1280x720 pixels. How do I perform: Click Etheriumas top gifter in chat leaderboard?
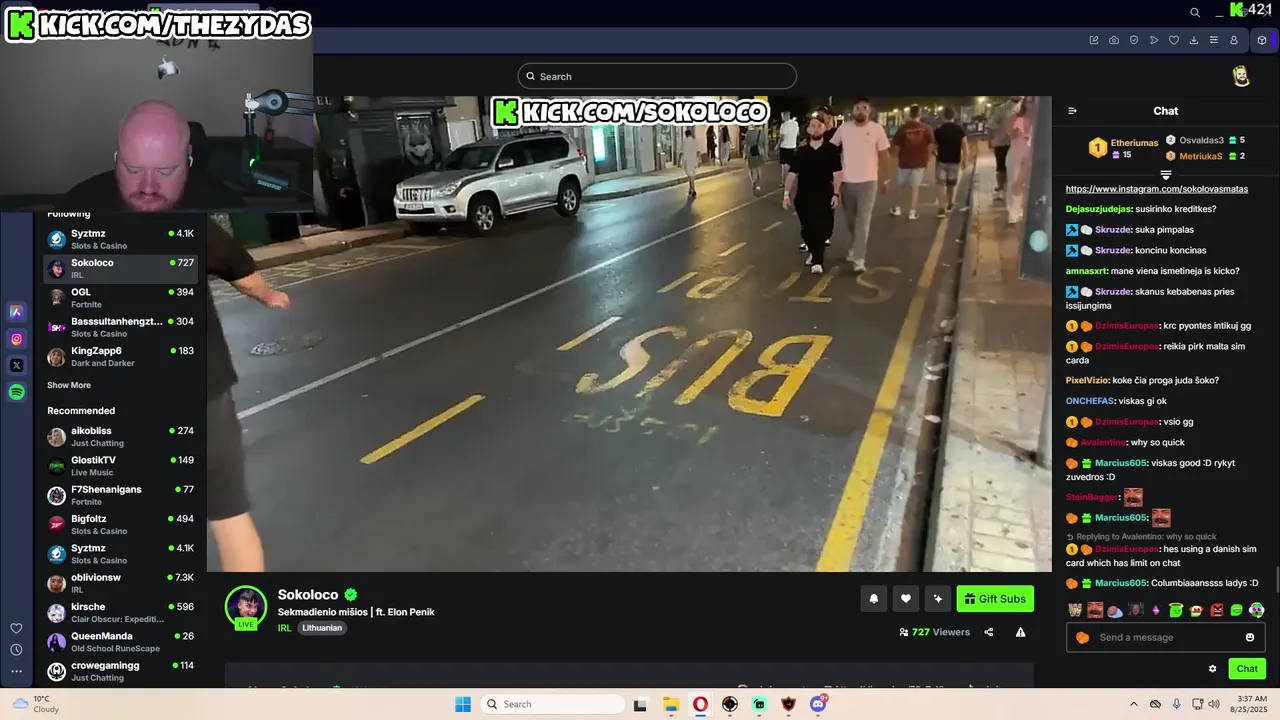click(1124, 148)
